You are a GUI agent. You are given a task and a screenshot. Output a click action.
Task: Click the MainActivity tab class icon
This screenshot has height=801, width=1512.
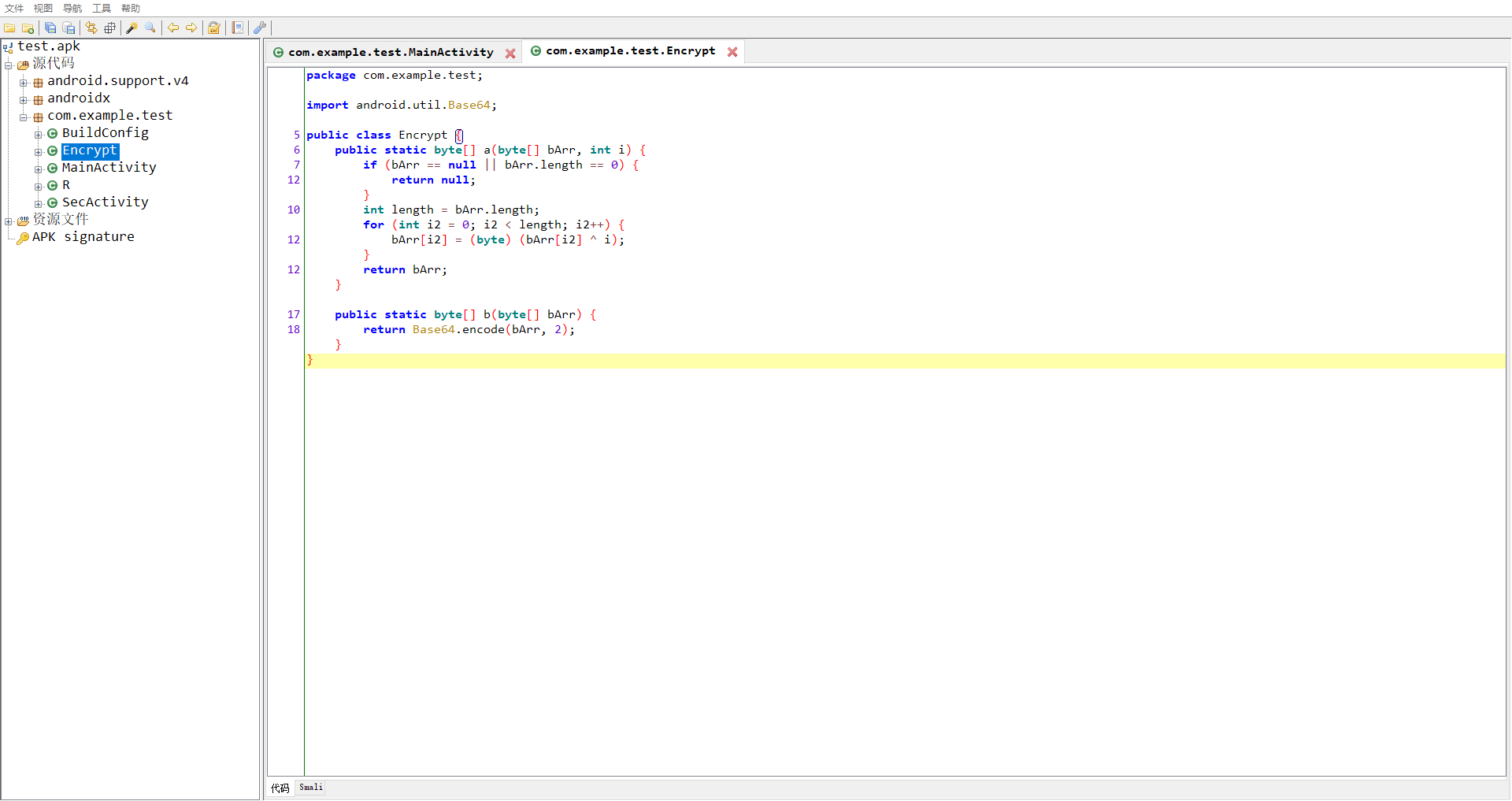click(279, 53)
